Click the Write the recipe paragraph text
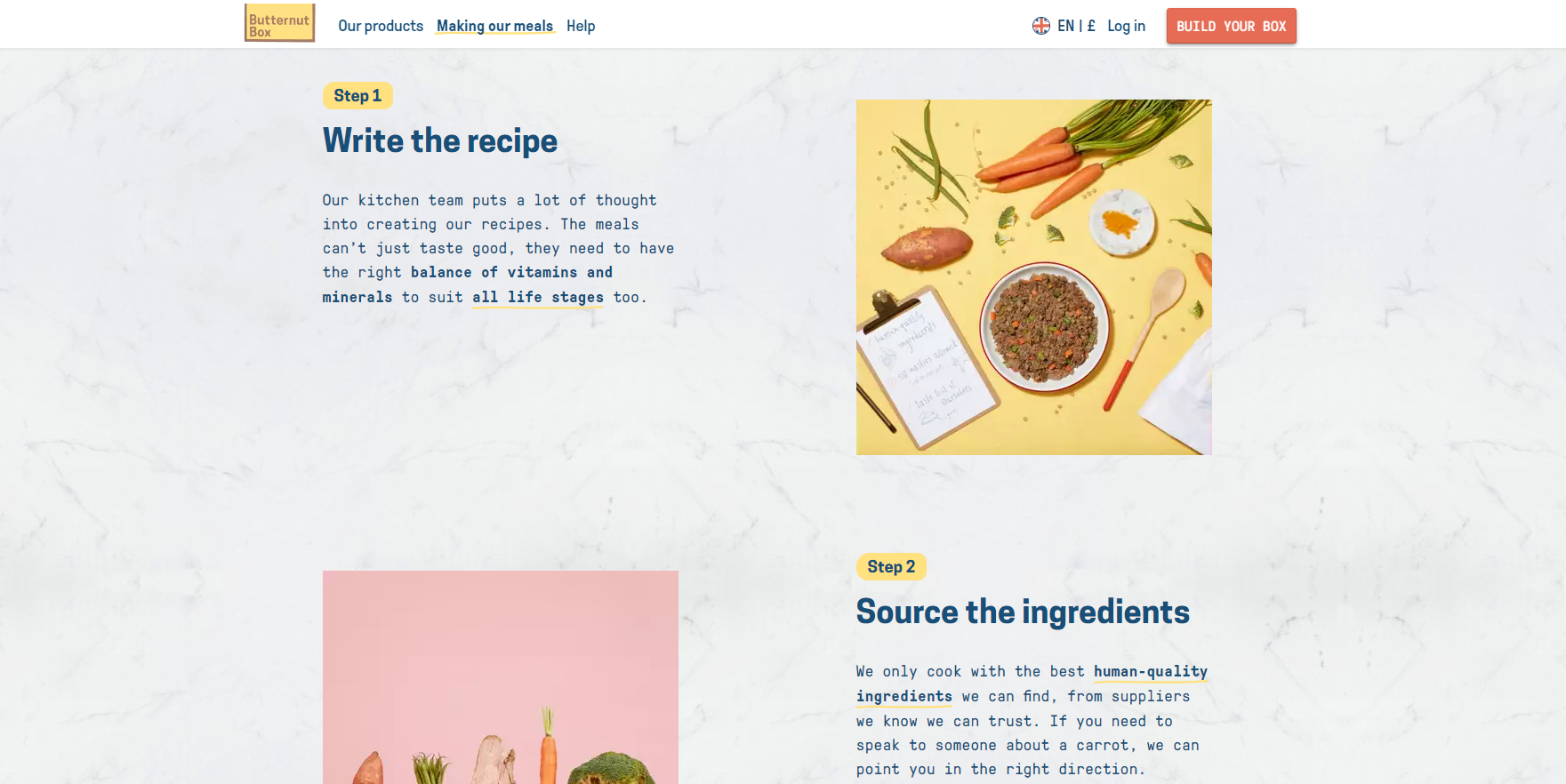 click(x=498, y=249)
